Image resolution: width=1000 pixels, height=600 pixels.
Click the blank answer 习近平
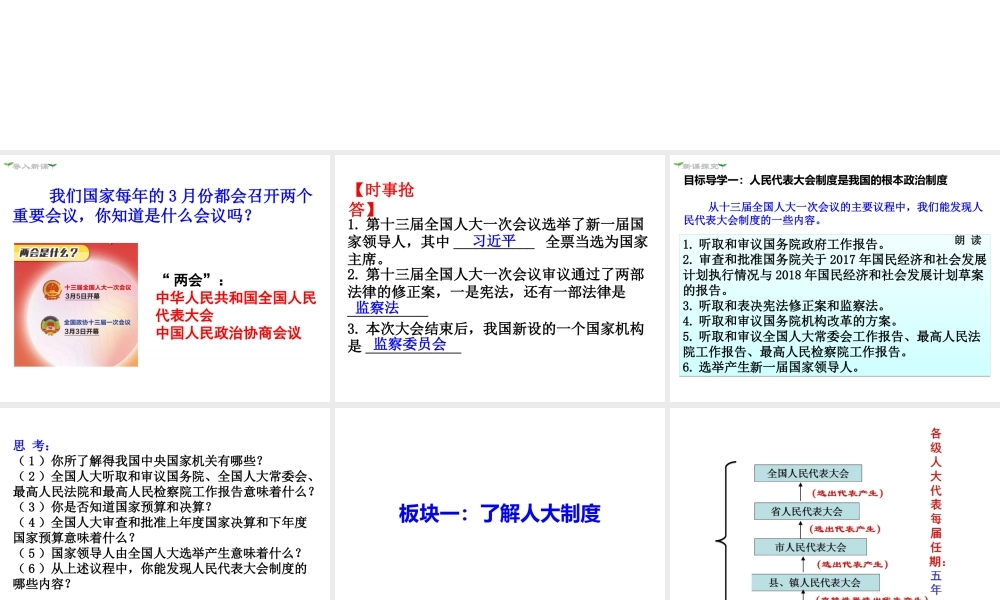[494, 240]
